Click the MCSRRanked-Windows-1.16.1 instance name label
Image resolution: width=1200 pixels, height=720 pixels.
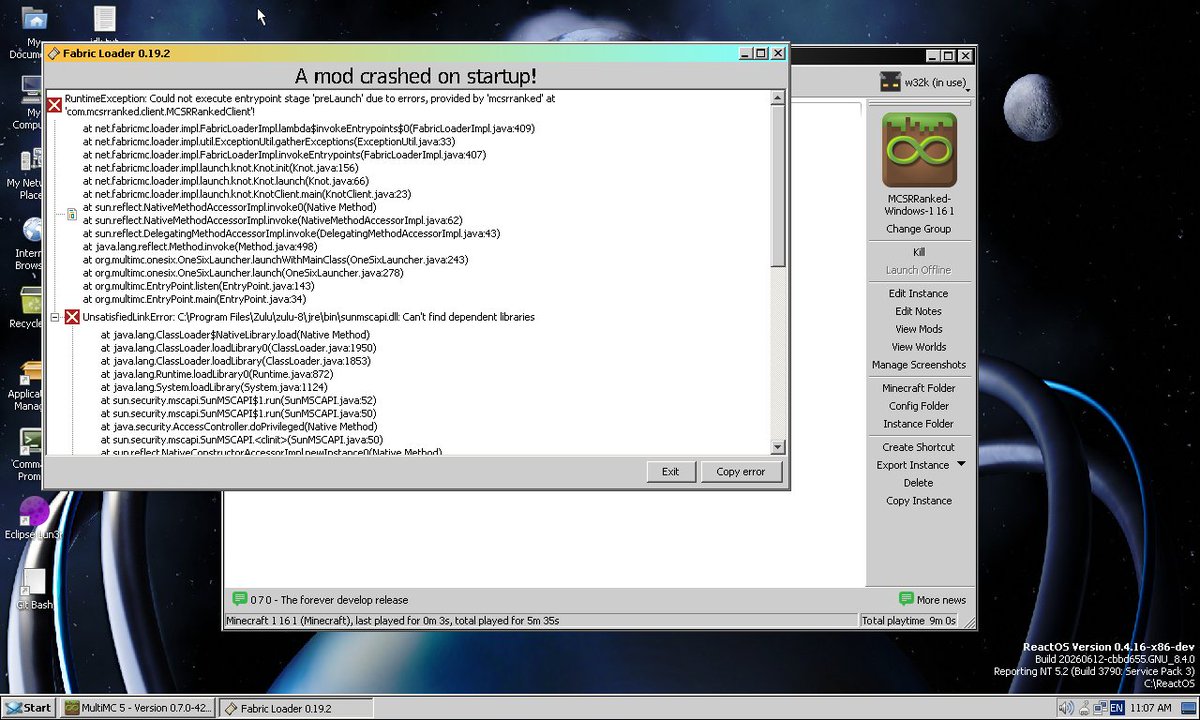(x=919, y=205)
